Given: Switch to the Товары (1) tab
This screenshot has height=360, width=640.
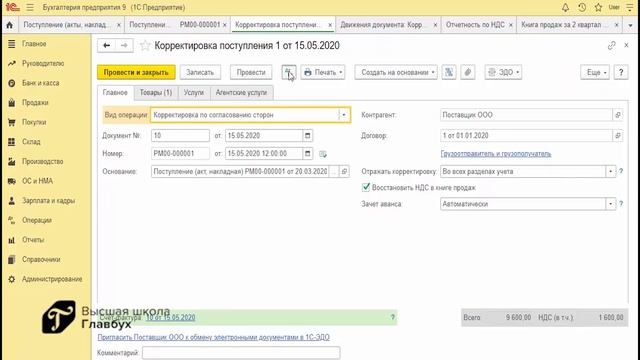Looking at the screenshot, I should (156, 93).
